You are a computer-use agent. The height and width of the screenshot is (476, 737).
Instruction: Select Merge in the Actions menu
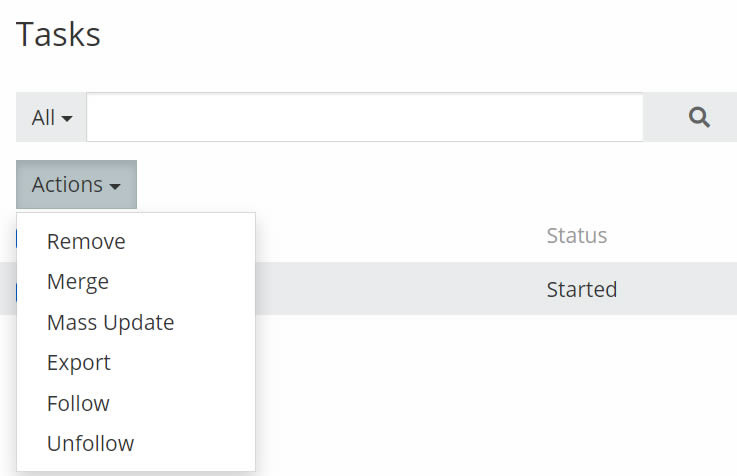pyautogui.click(x=78, y=282)
